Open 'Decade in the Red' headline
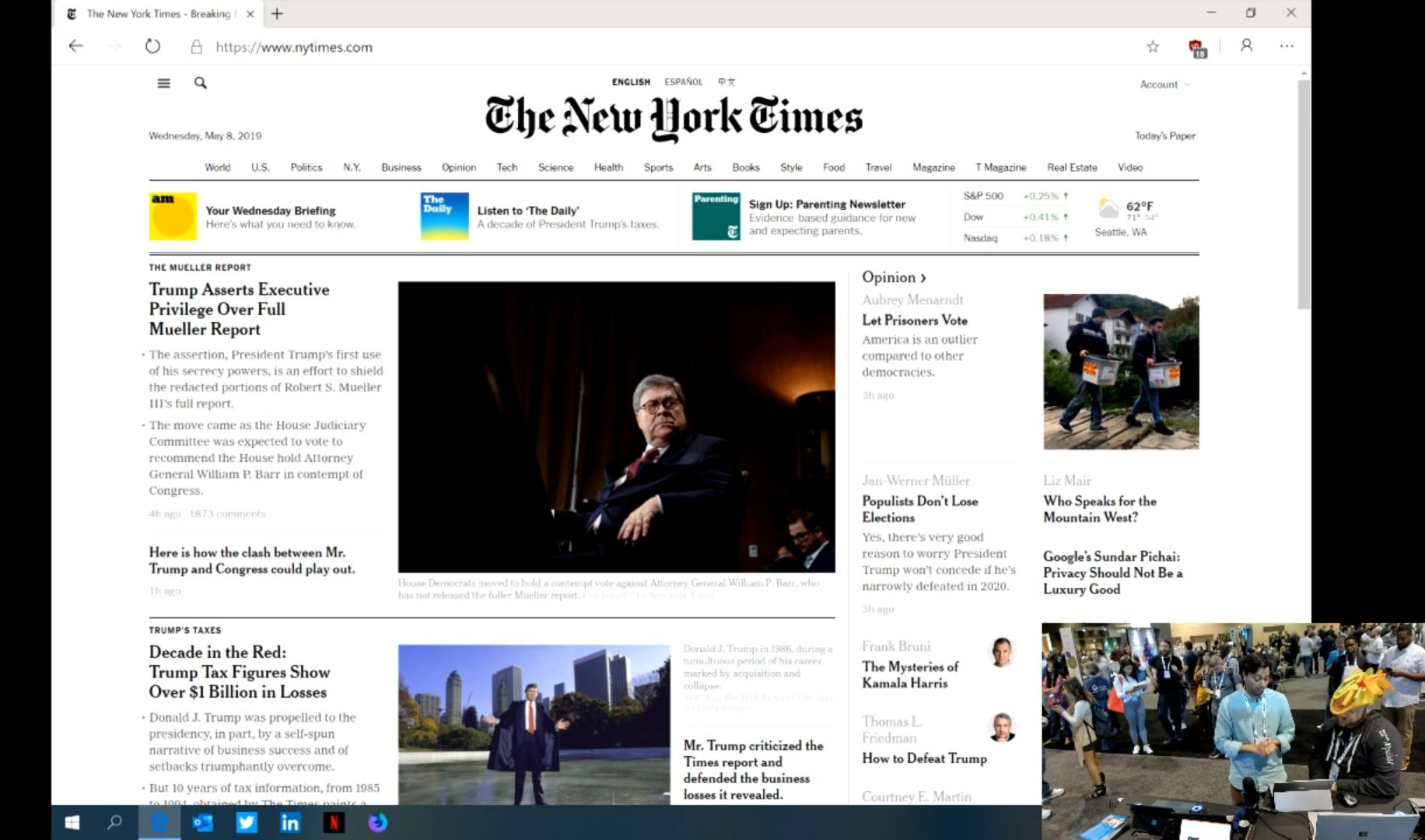Image resolution: width=1425 pixels, height=840 pixels. tap(239, 672)
